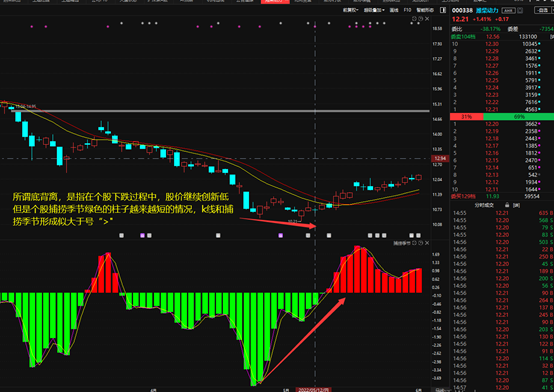
Task: Open the 复权 adjustment dropdown
Action: click(350, 10)
